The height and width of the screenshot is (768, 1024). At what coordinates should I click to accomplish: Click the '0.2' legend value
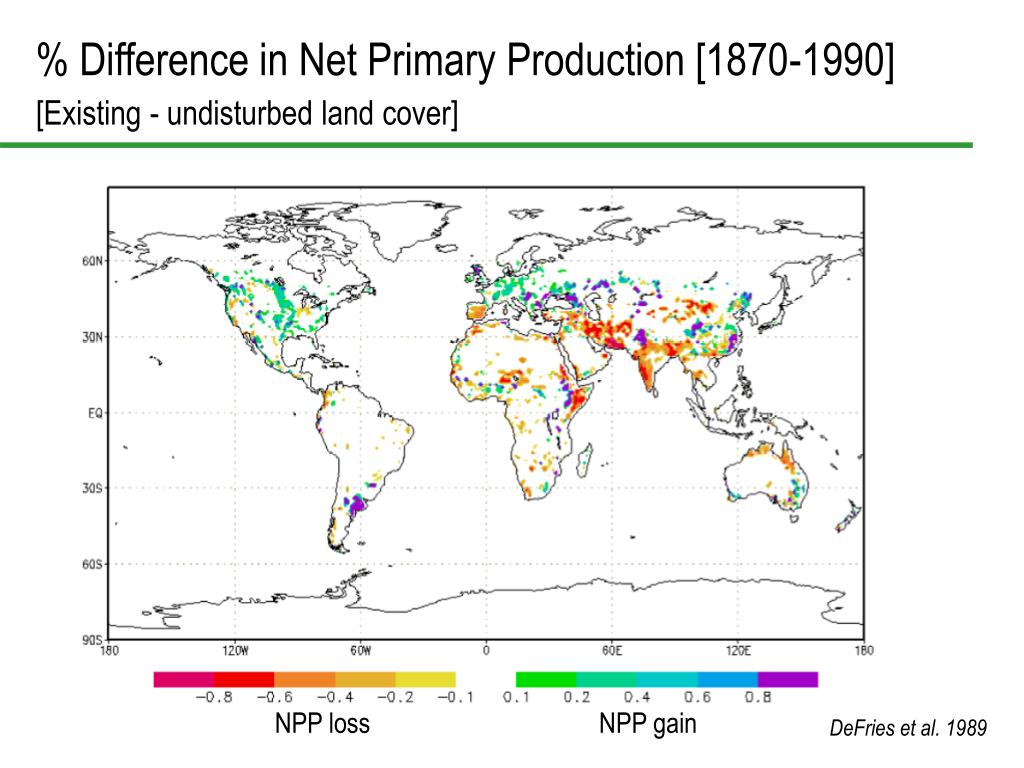(x=577, y=697)
